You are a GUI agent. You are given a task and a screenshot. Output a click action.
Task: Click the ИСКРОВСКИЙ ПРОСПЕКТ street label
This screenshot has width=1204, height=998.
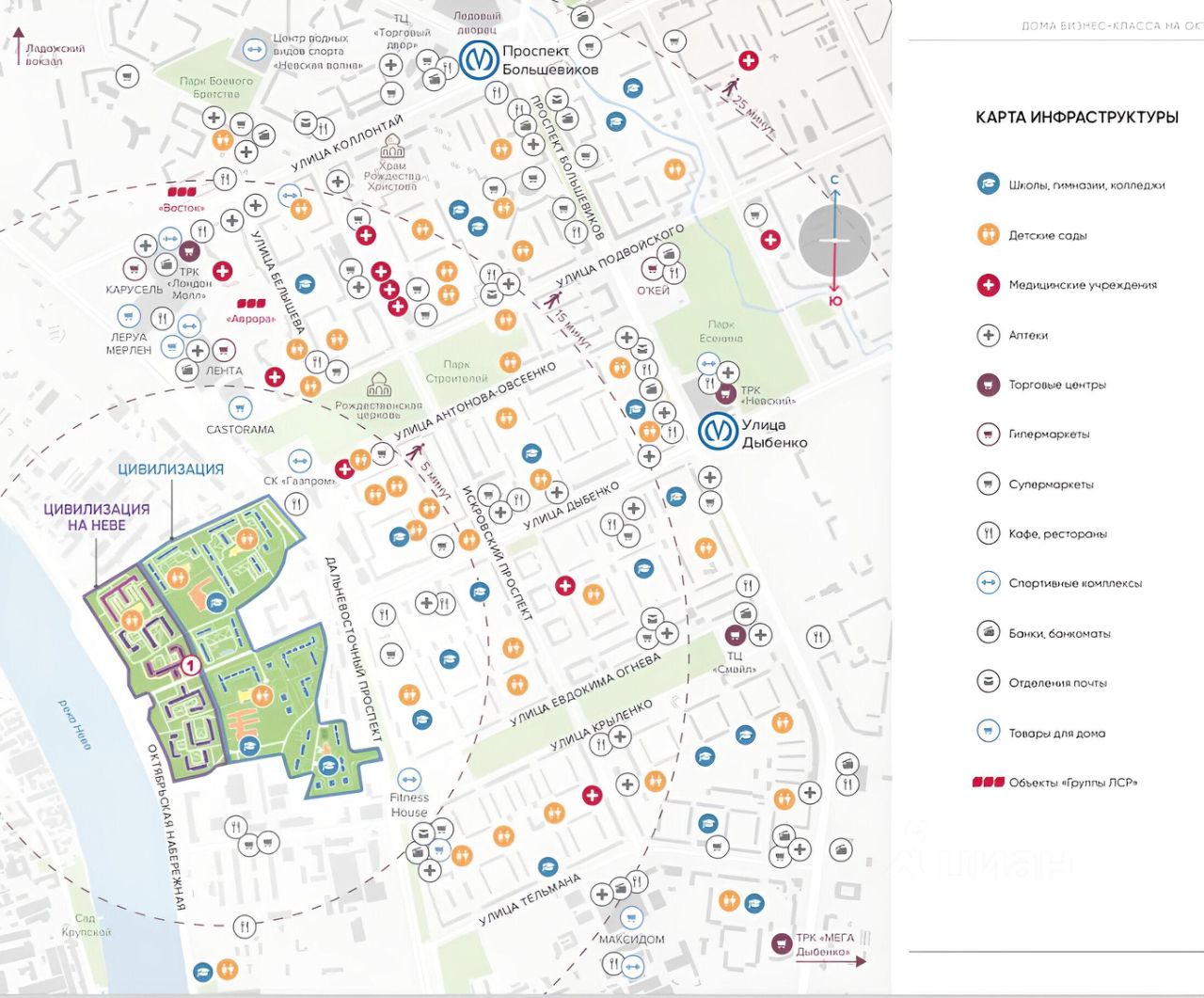tap(498, 553)
